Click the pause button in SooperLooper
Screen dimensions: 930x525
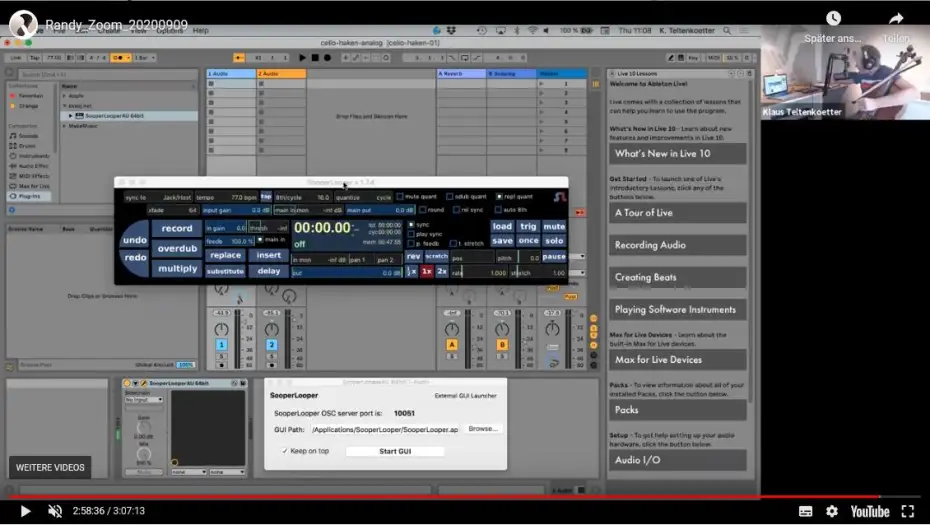tap(554, 256)
